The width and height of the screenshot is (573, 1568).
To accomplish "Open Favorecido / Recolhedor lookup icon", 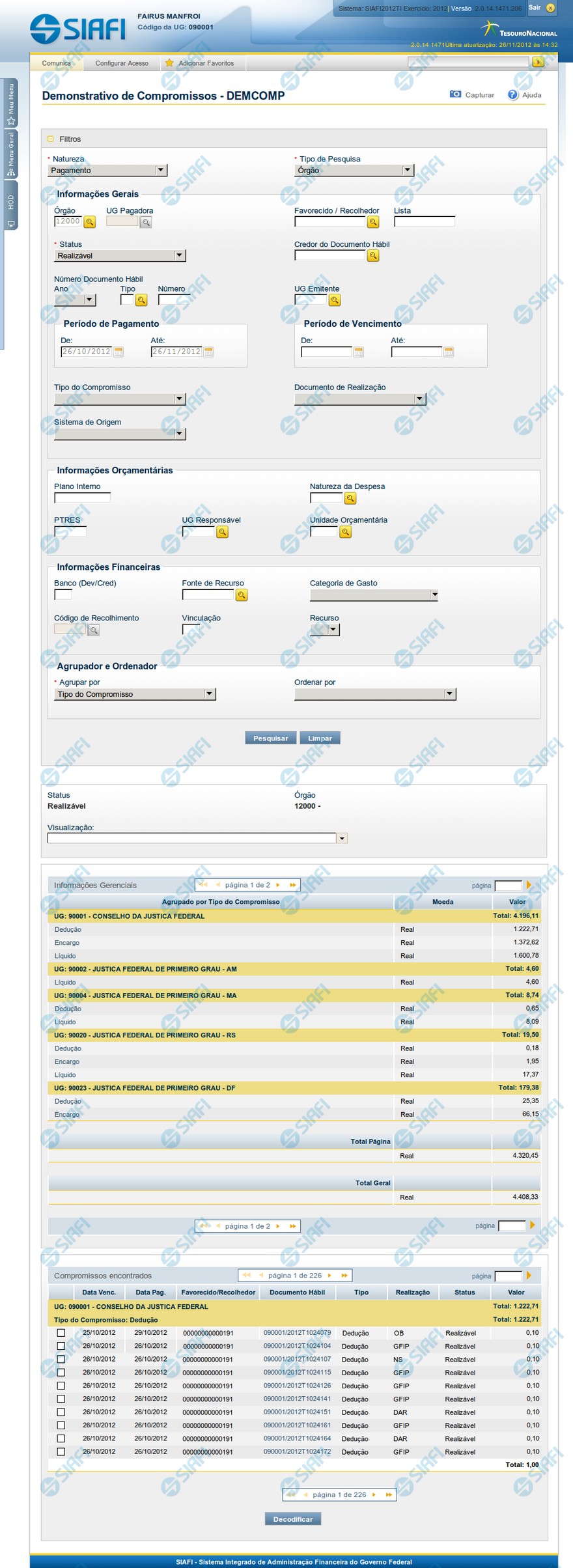I will coord(373,222).
